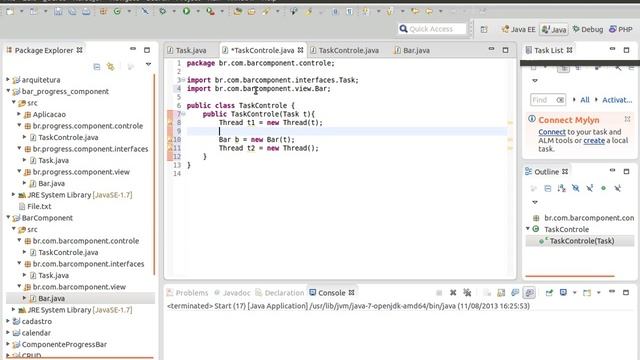Toggle Link with Editor in Package Explorer
Image resolution: width=640 pixels, height=360 pixels.
click(x=111, y=67)
